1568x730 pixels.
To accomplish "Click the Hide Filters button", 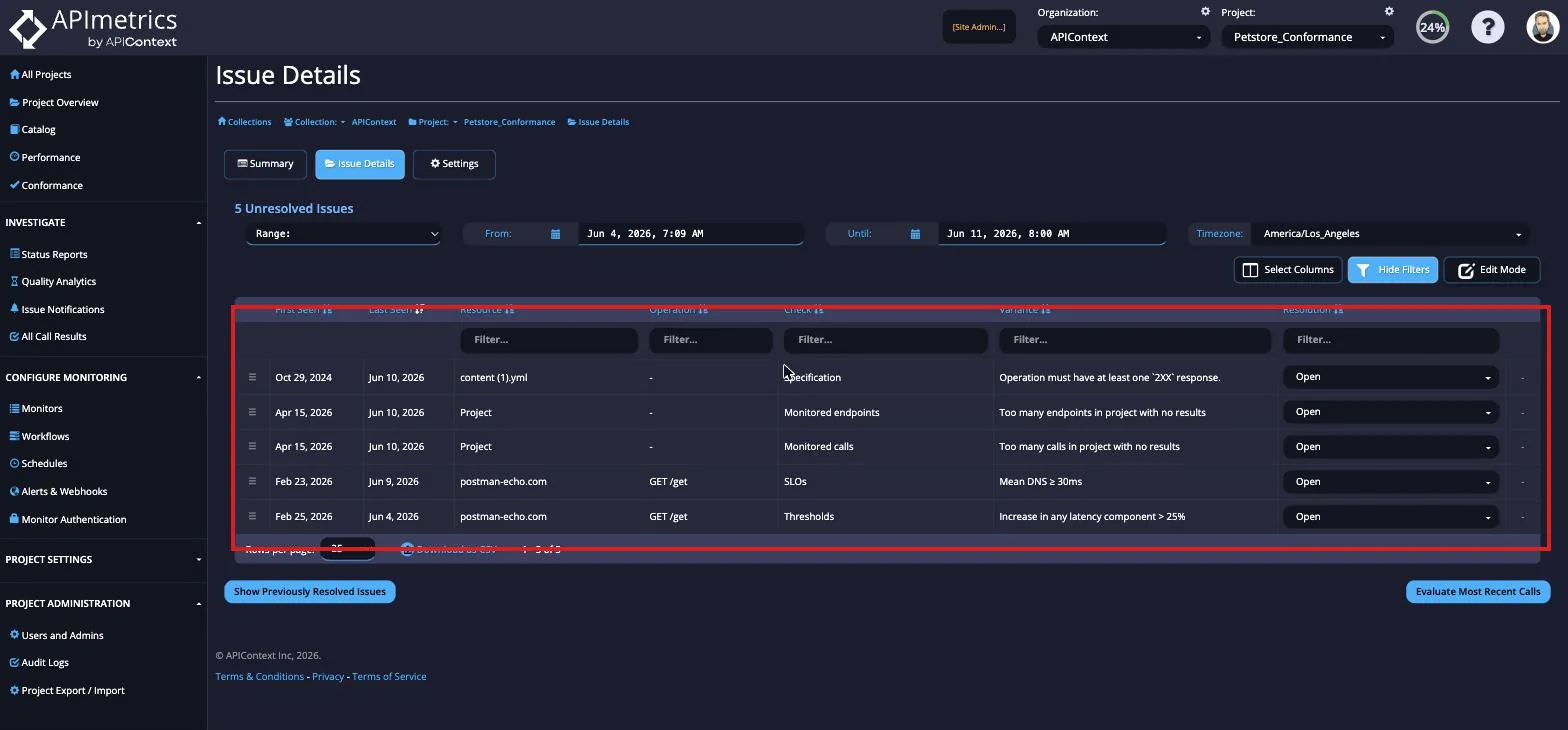I will (1393, 270).
